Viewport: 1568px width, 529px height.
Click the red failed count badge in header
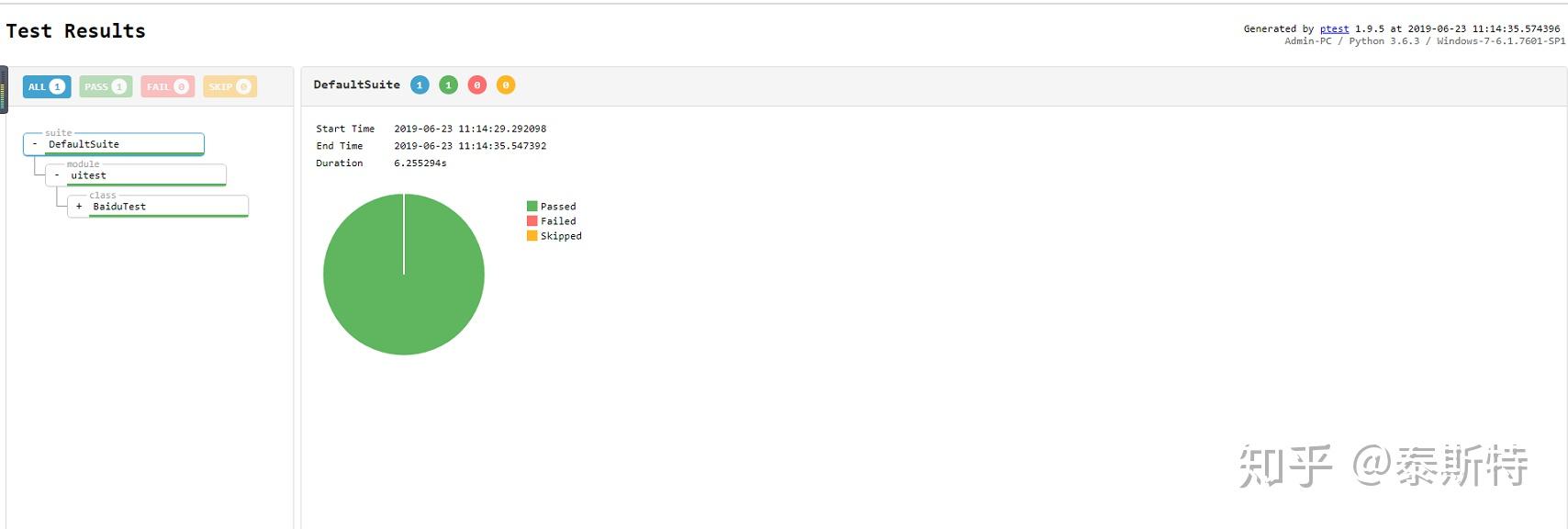476,85
